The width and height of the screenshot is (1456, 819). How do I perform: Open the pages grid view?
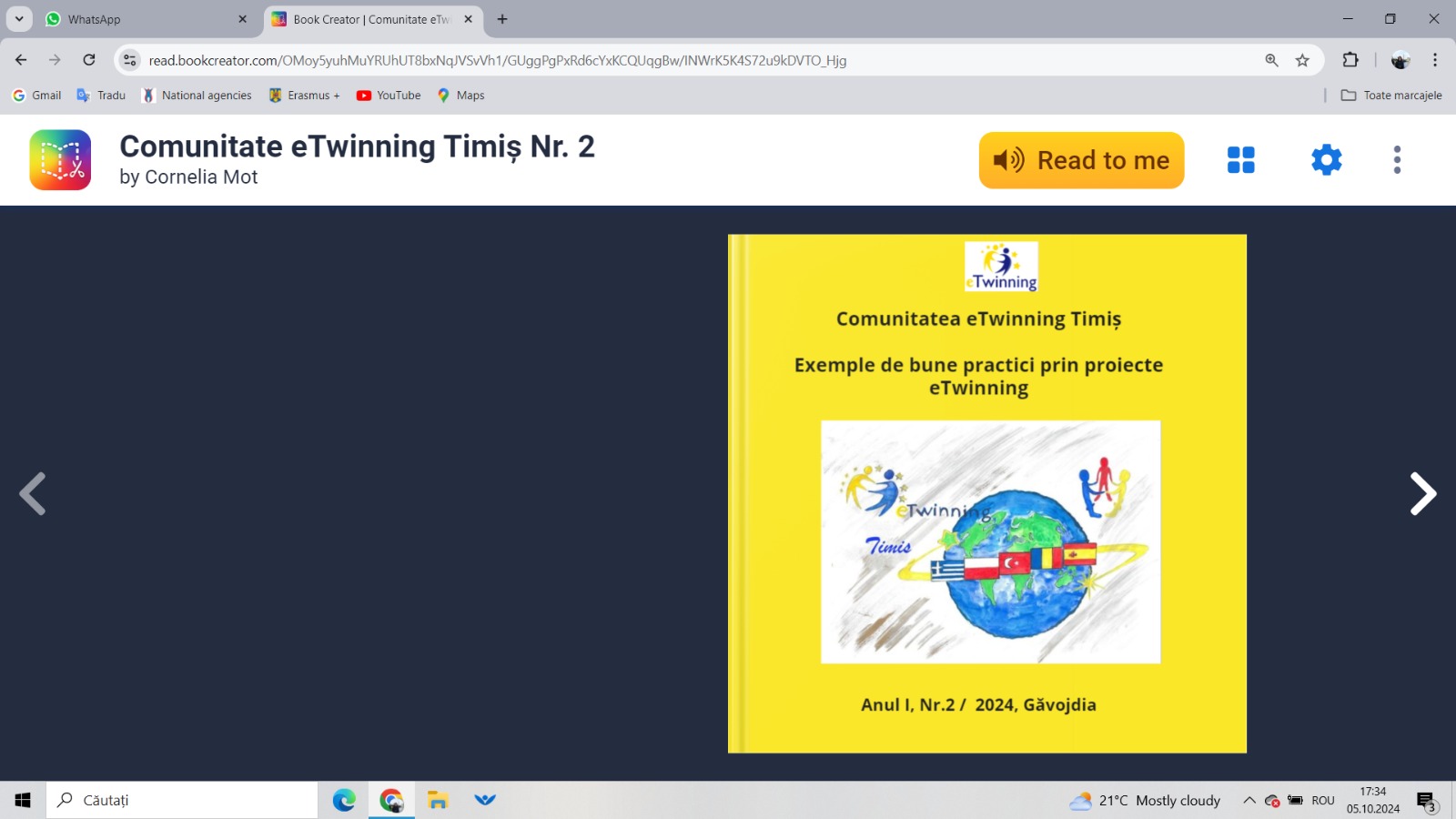pyautogui.click(x=1240, y=160)
